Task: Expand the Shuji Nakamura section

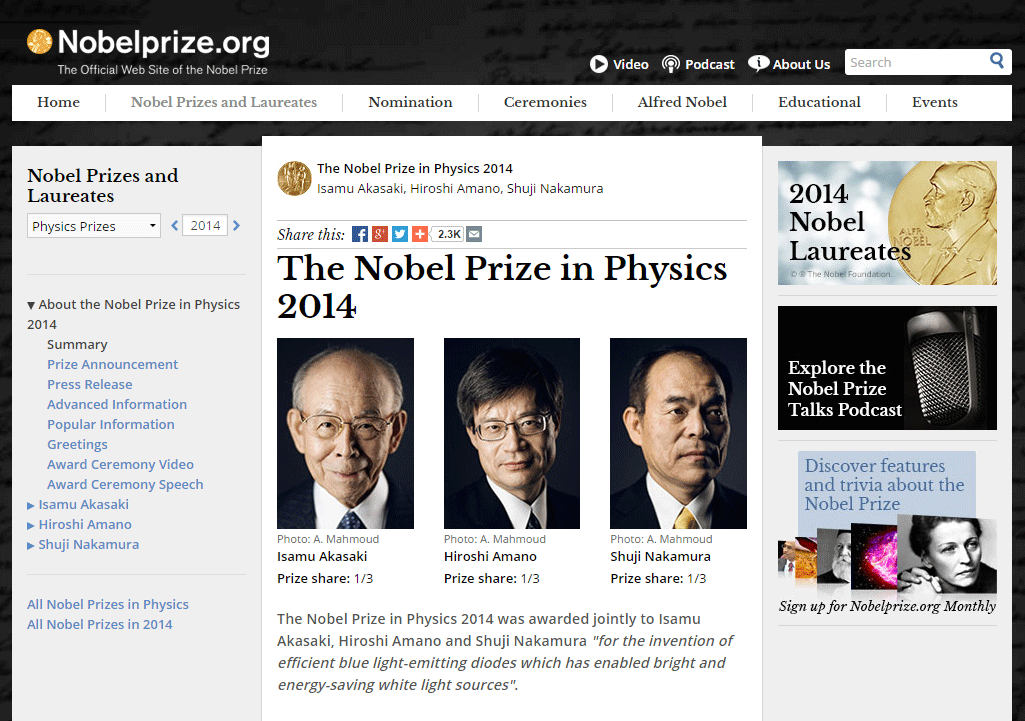Action: (x=31, y=545)
